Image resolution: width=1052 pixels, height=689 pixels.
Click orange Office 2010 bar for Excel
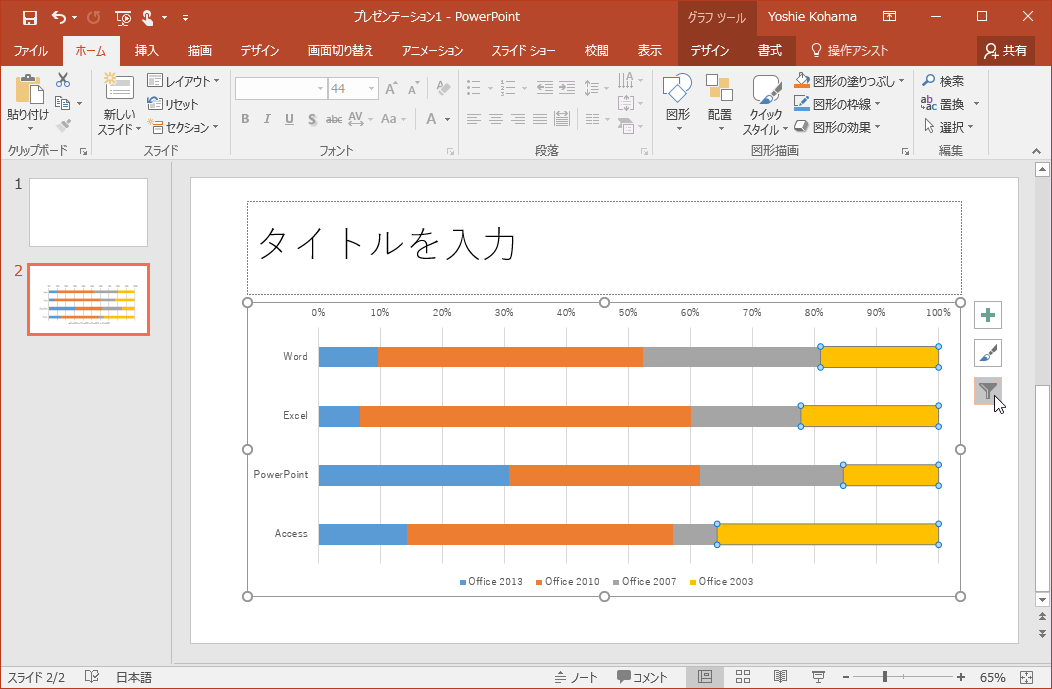point(525,416)
